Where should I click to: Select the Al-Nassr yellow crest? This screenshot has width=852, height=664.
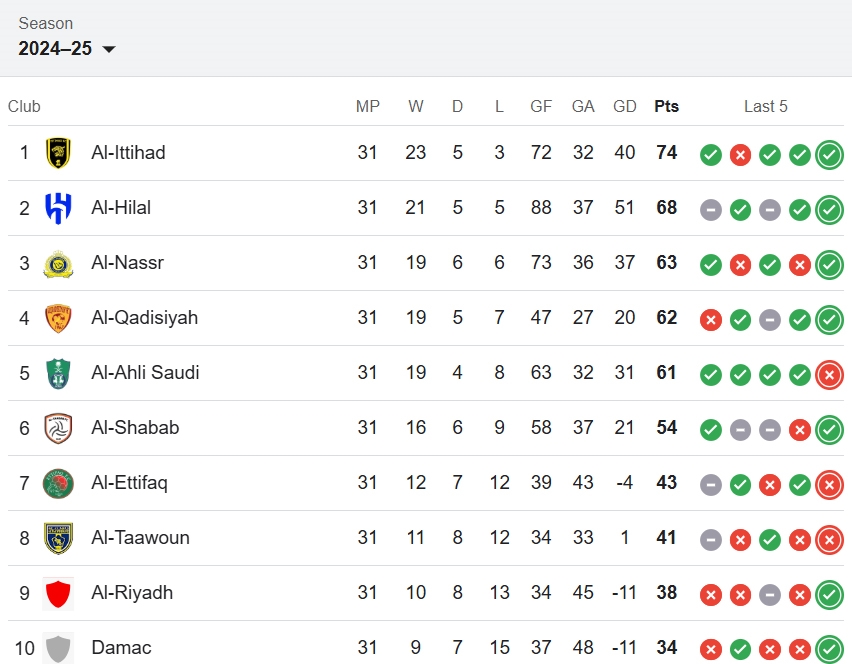58,264
